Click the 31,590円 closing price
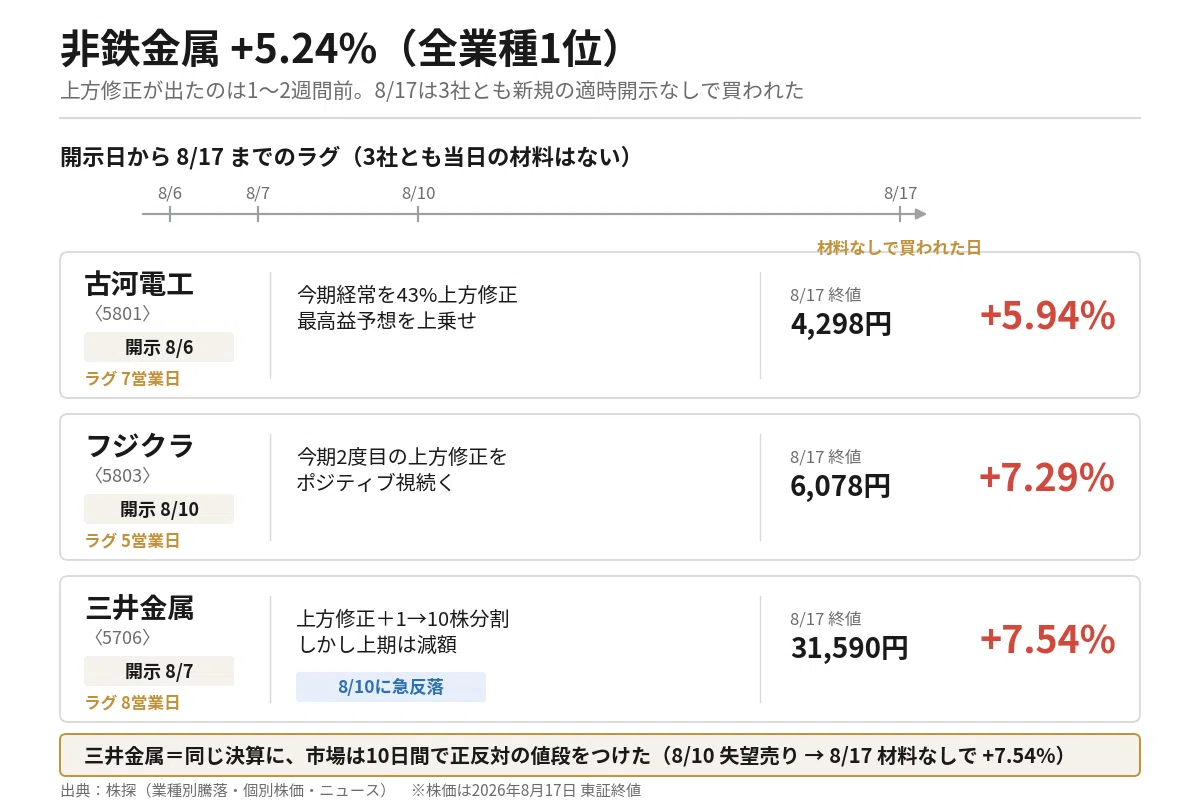The height and width of the screenshot is (800, 1200). tap(849, 648)
